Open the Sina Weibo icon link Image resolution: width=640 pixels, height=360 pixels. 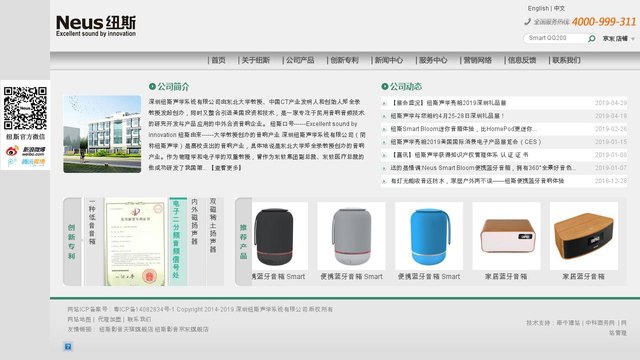[x=25, y=151]
